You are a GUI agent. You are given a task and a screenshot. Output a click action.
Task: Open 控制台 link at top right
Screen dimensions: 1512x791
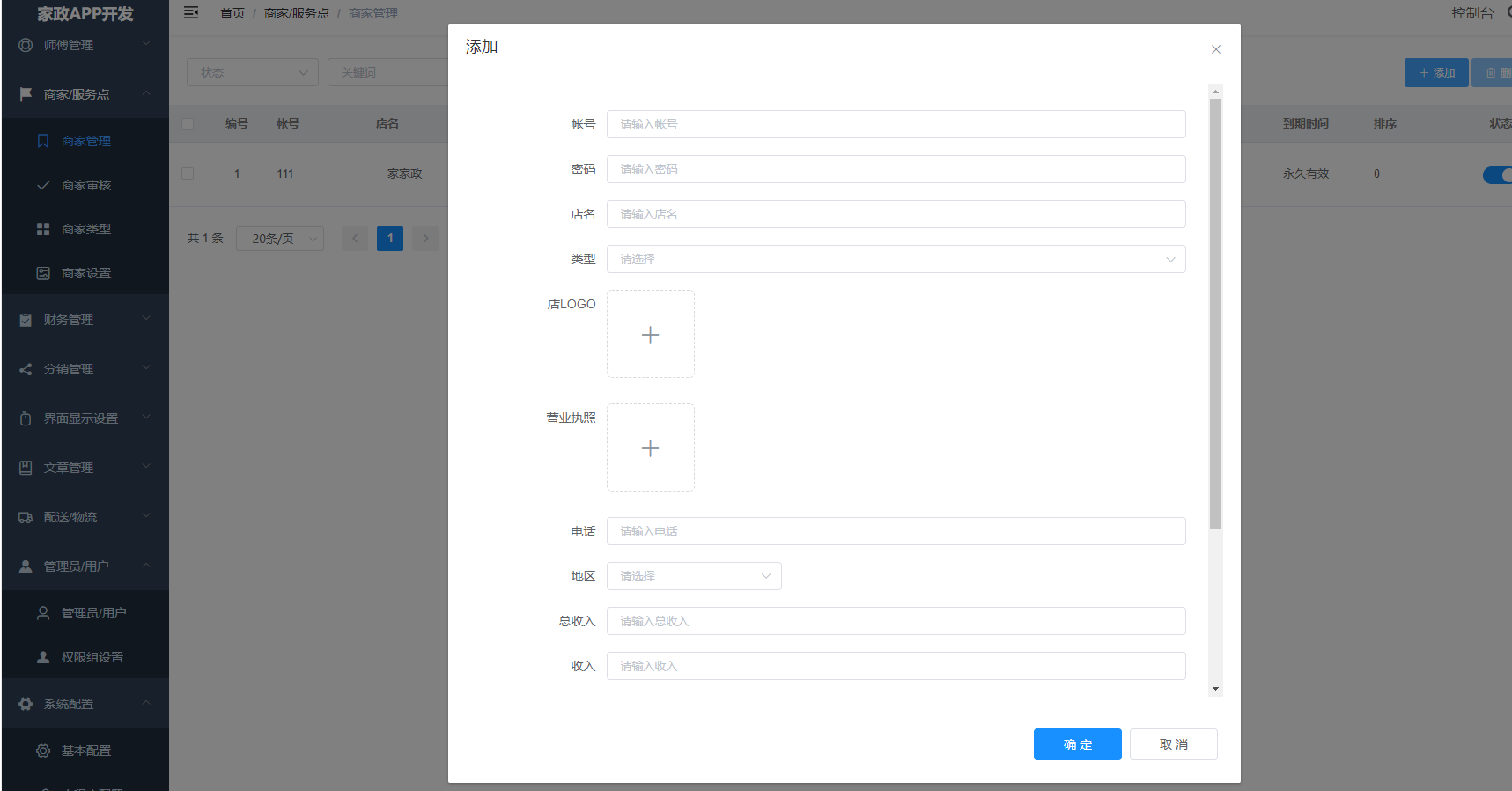point(1472,13)
